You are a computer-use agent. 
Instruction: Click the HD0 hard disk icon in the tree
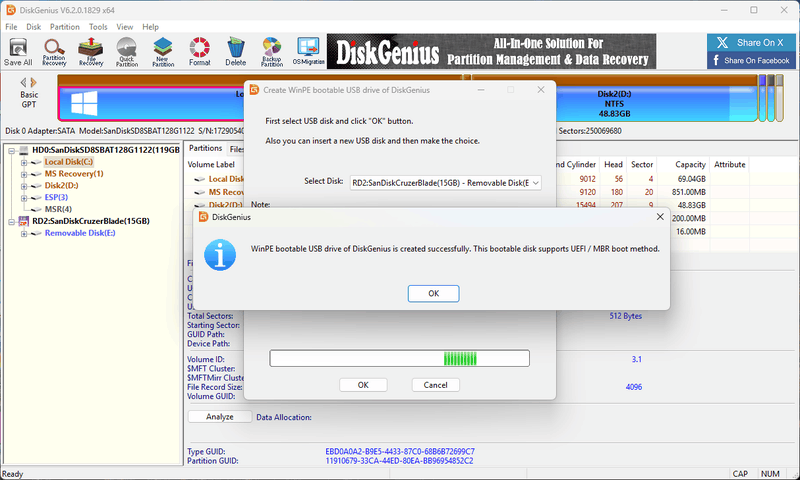[23, 150]
